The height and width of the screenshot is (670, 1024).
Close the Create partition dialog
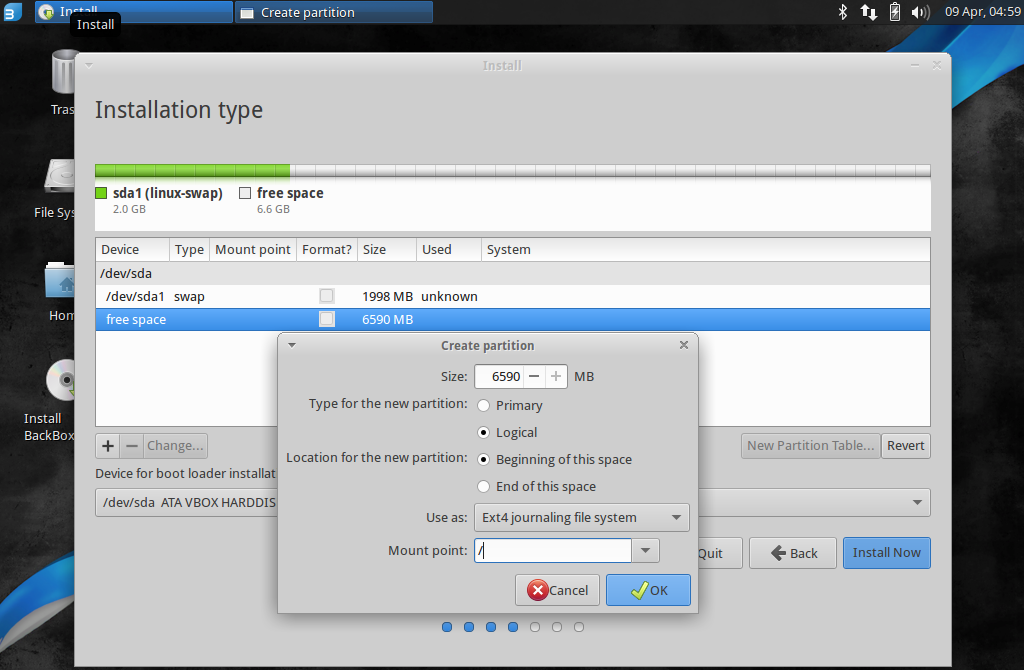[x=684, y=345]
